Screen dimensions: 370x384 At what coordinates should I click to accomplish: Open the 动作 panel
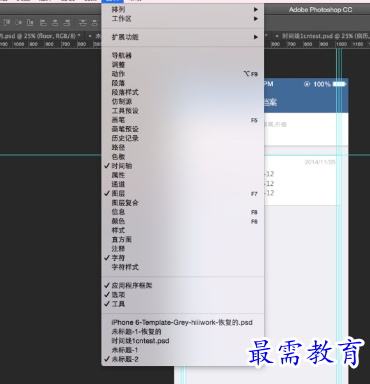click(183, 74)
